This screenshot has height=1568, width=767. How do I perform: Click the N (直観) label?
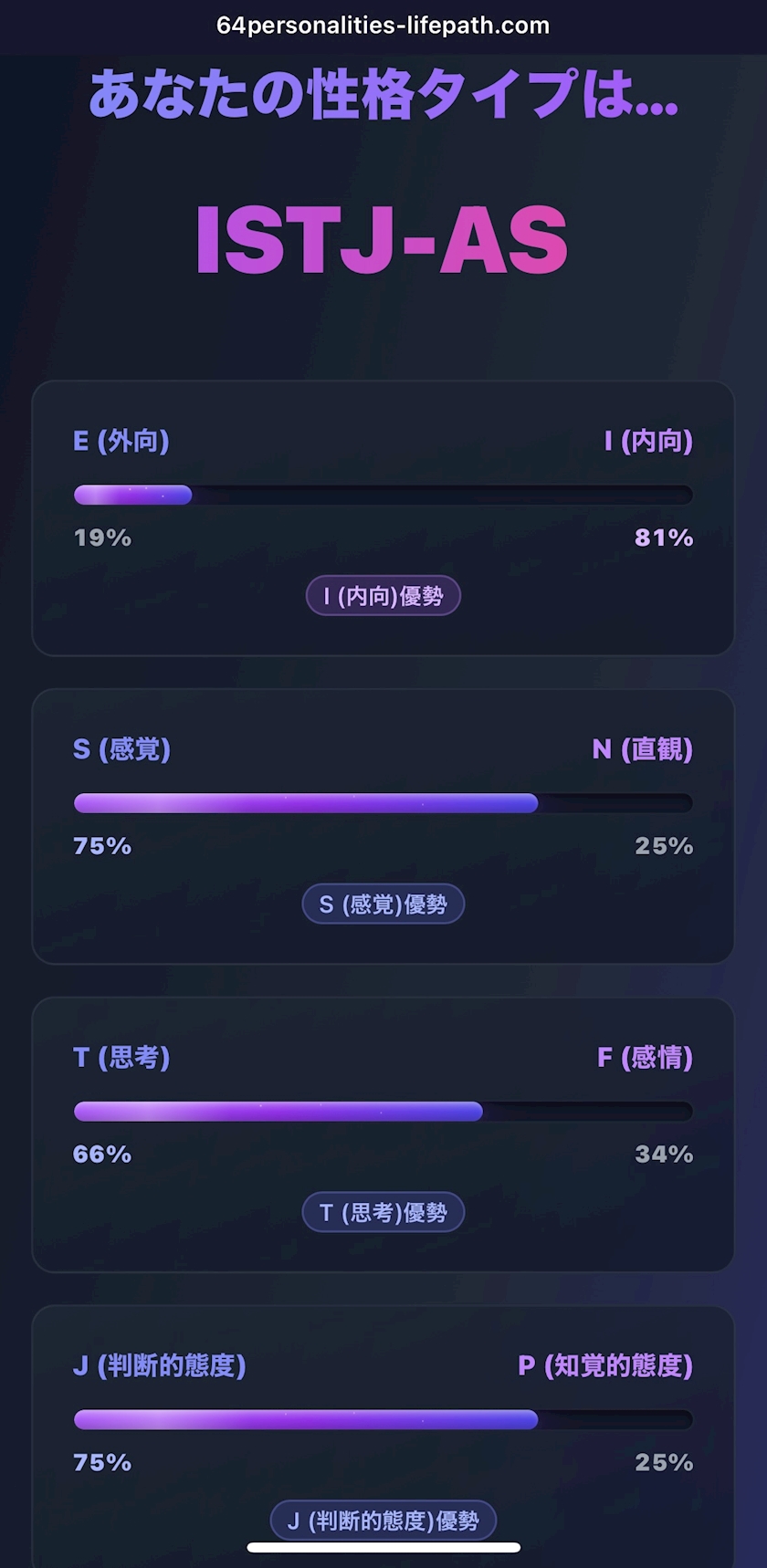pos(642,749)
